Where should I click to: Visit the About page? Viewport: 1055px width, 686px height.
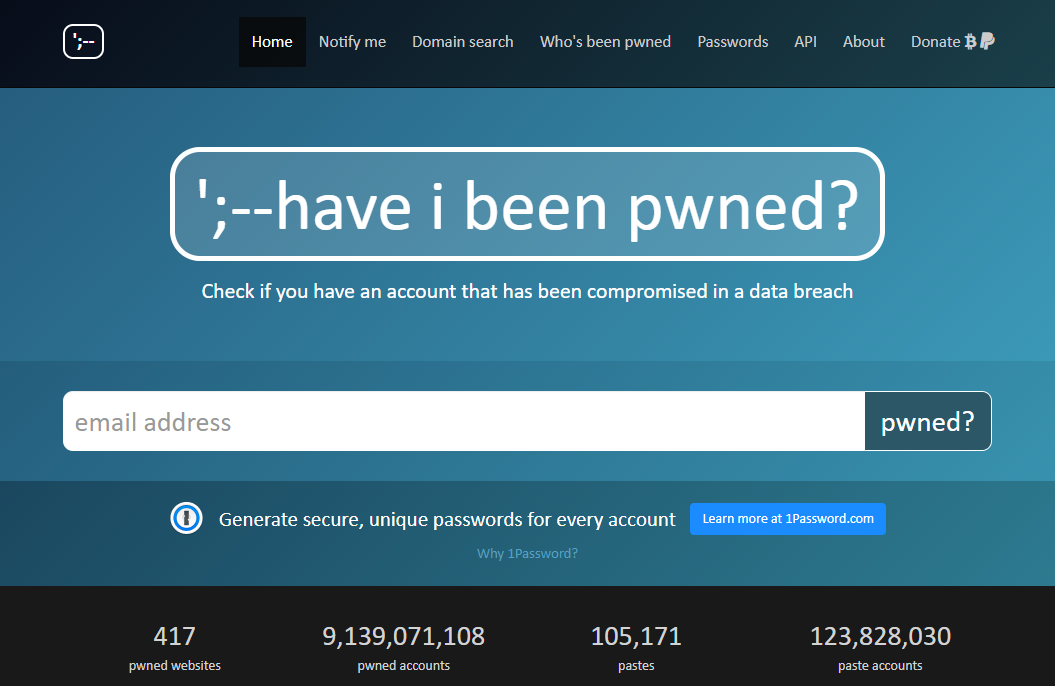tap(863, 42)
